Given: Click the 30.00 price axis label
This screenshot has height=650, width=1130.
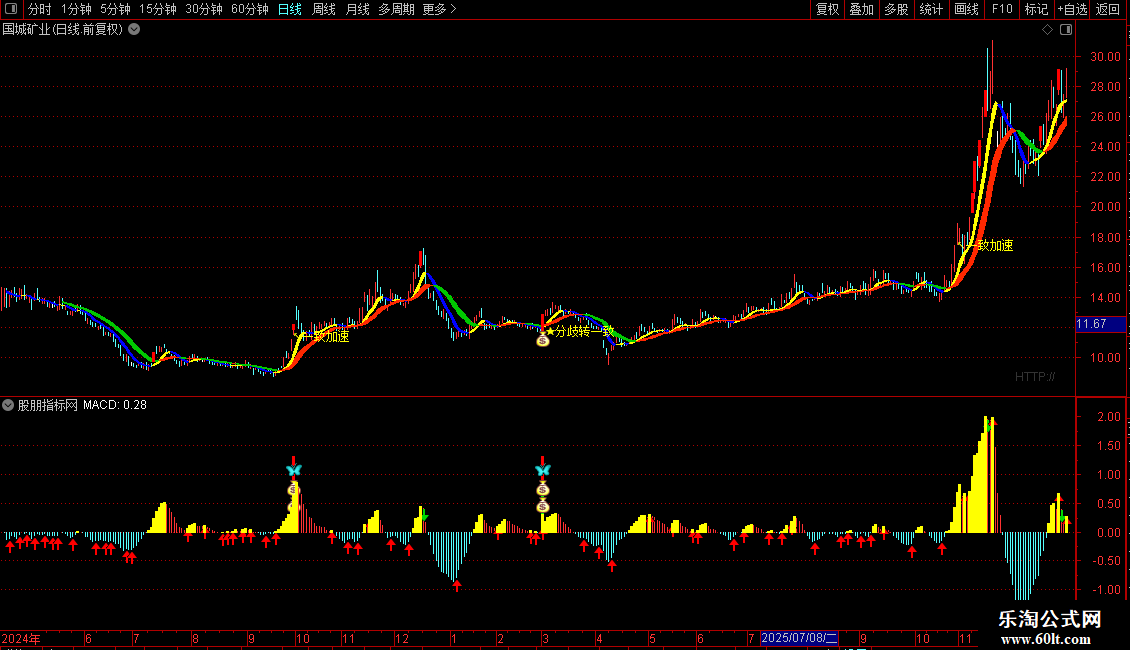Looking at the screenshot, I should click(x=1105, y=56).
